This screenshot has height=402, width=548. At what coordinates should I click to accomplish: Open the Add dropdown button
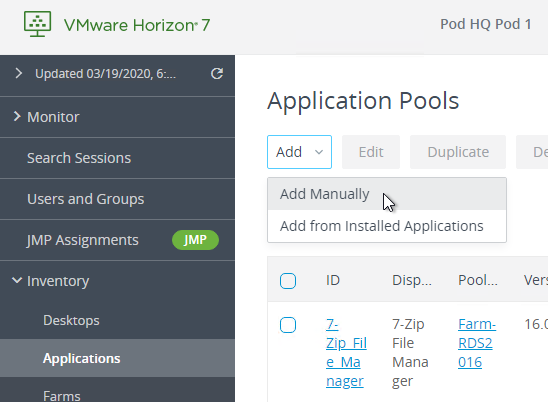point(299,152)
